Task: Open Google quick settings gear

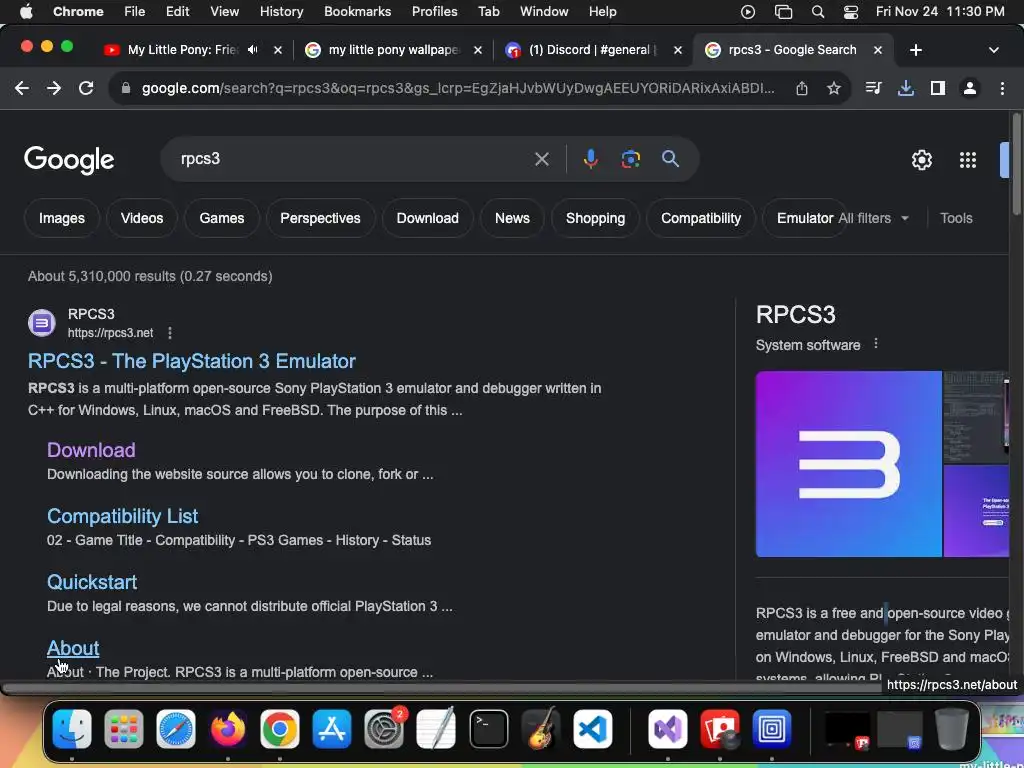Action: click(921, 160)
